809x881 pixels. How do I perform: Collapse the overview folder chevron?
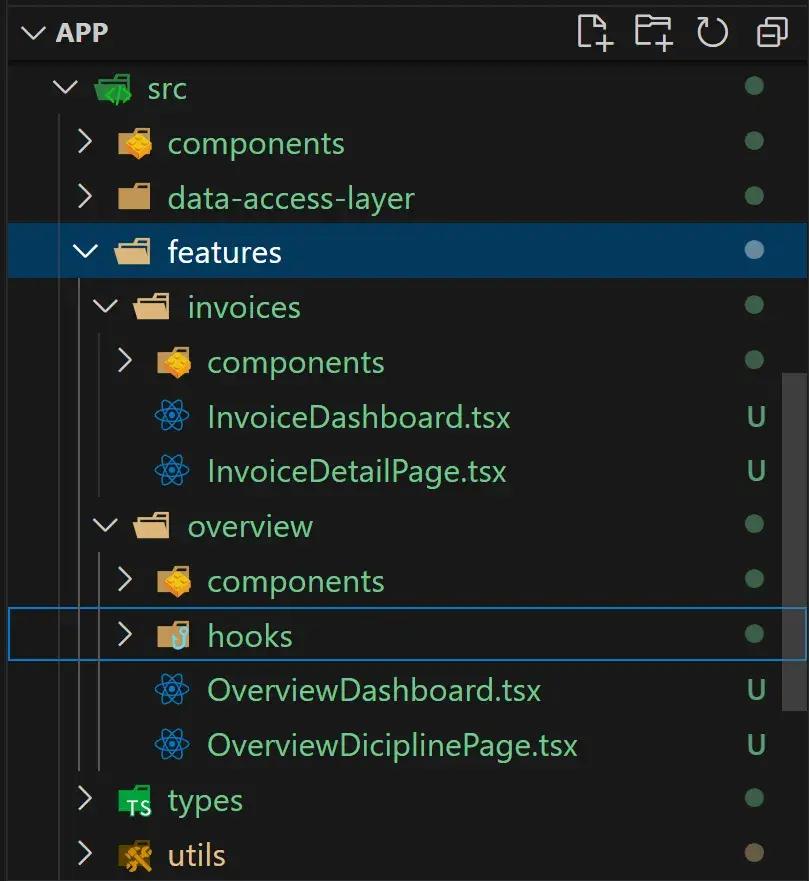click(x=105, y=525)
